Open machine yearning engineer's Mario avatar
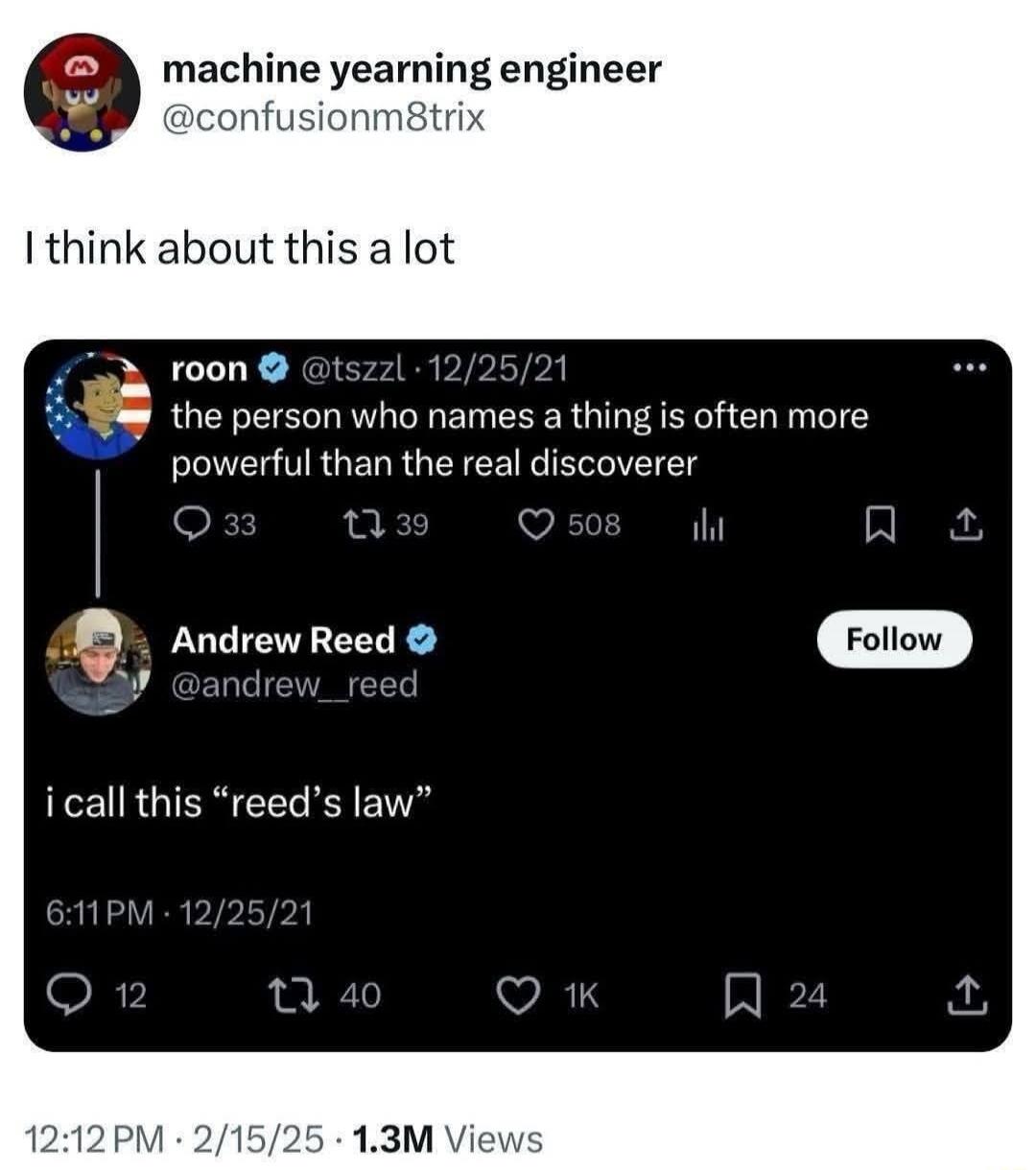 pyautogui.click(x=82, y=93)
